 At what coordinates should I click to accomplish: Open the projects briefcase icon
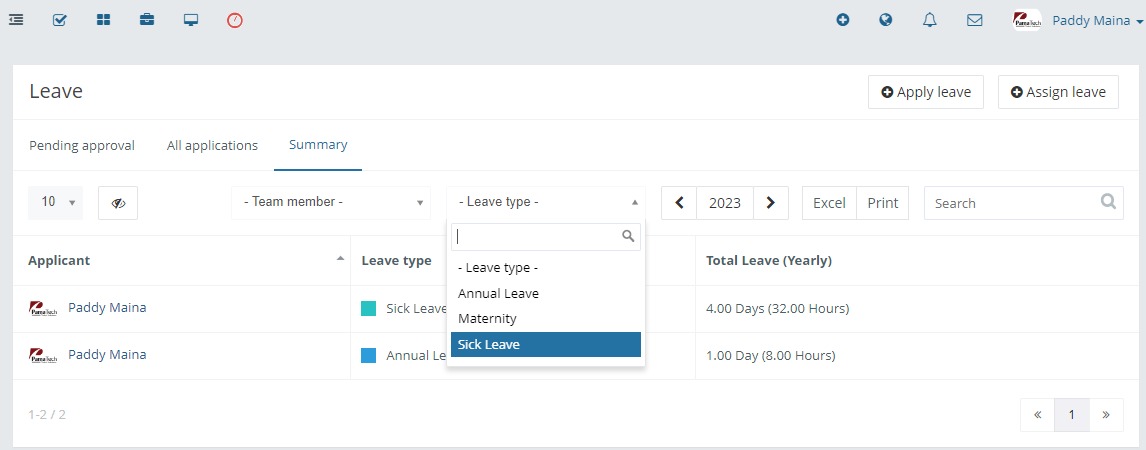(147, 20)
